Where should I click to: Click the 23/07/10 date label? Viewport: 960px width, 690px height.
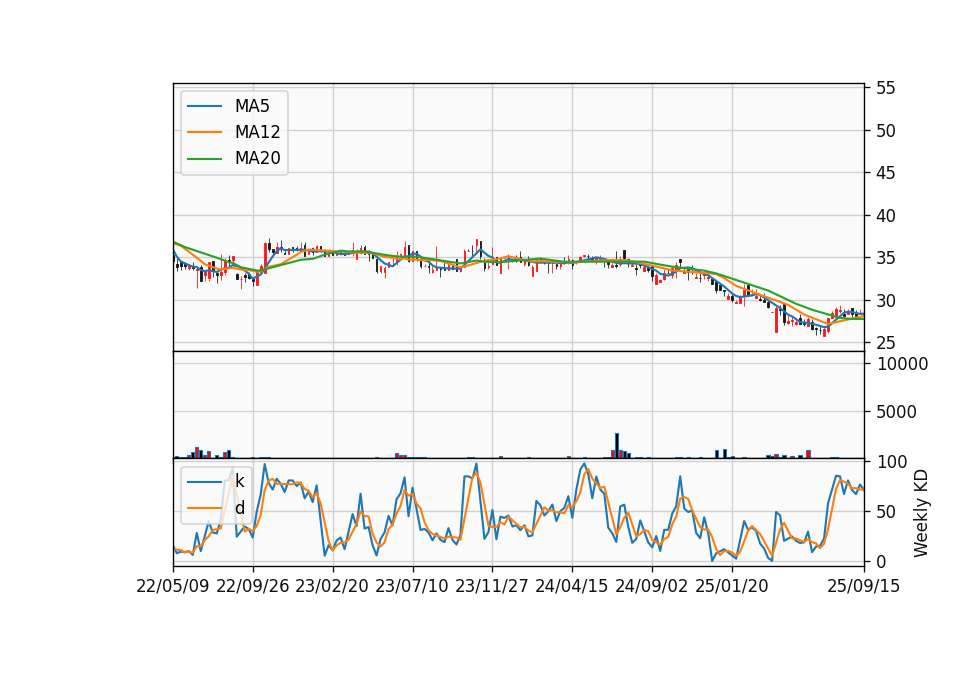tap(412, 586)
